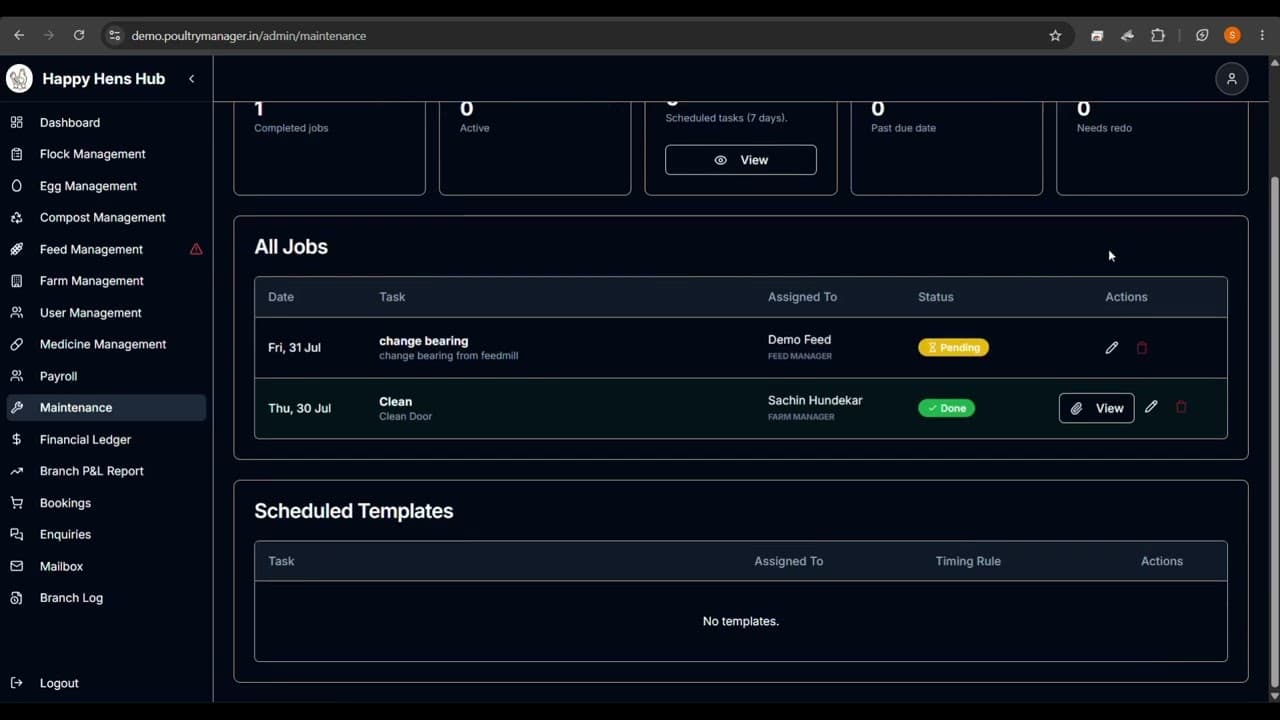Click the 'No templates.' text
The height and width of the screenshot is (720, 1280).
click(x=741, y=621)
